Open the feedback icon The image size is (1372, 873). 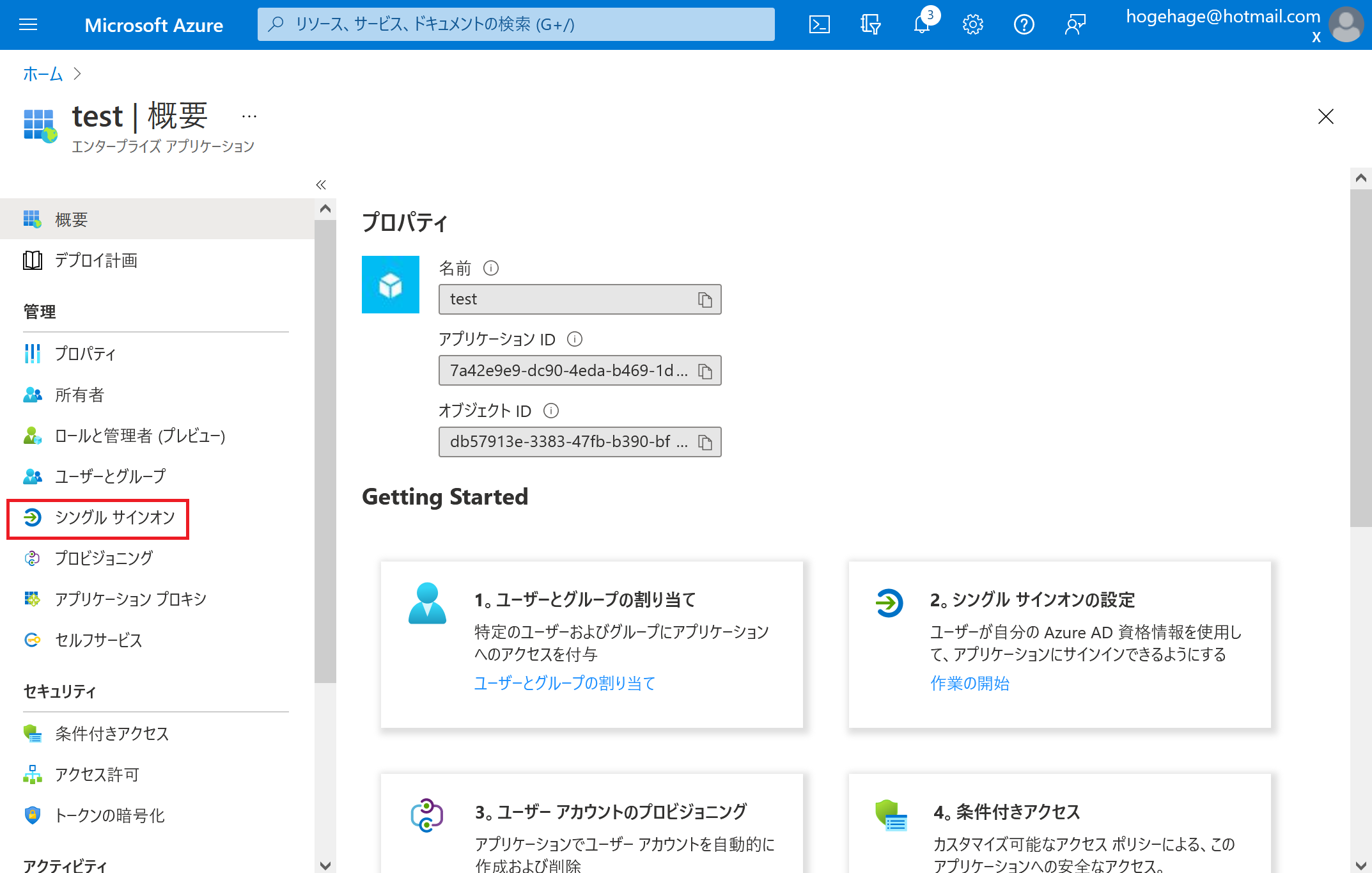(x=1075, y=24)
